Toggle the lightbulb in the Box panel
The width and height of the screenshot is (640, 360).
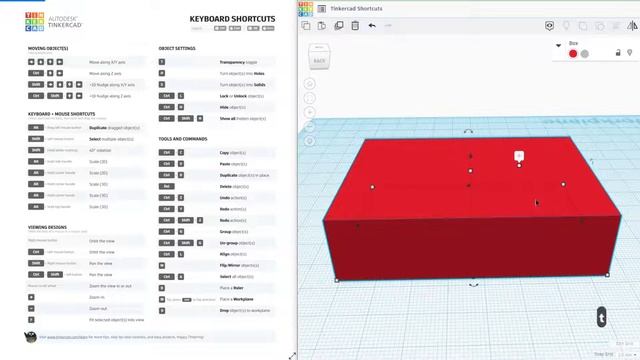click(630, 53)
